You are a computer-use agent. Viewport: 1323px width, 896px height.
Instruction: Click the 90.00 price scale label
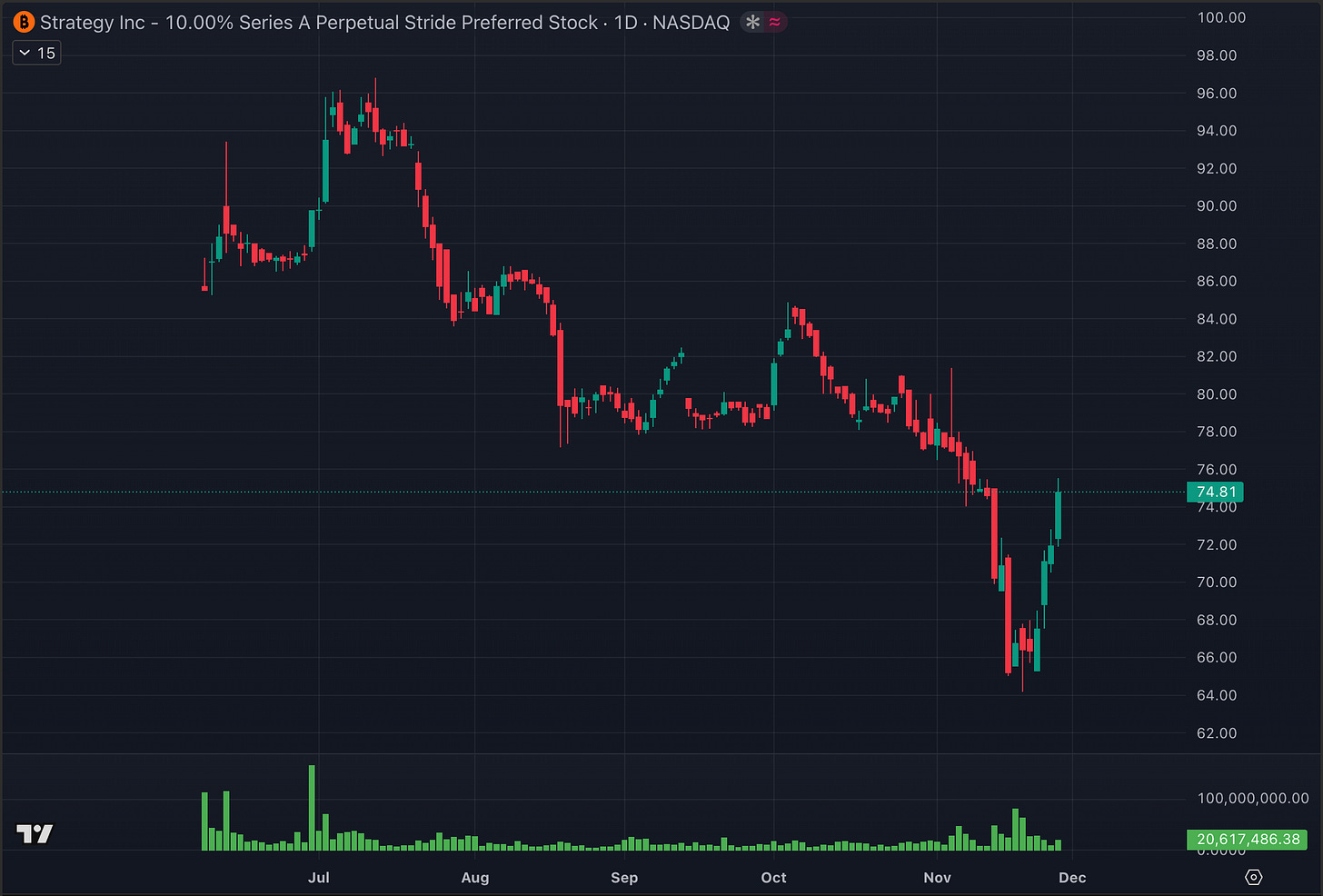pos(1217,205)
